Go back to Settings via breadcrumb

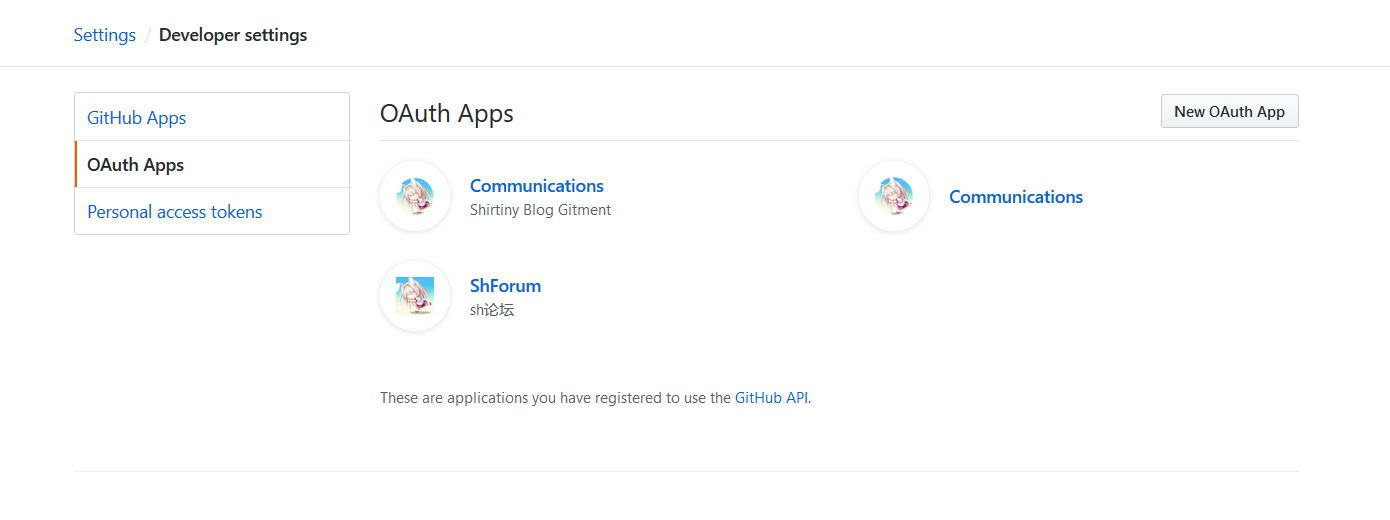pyautogui.click(x=105, y=35)
